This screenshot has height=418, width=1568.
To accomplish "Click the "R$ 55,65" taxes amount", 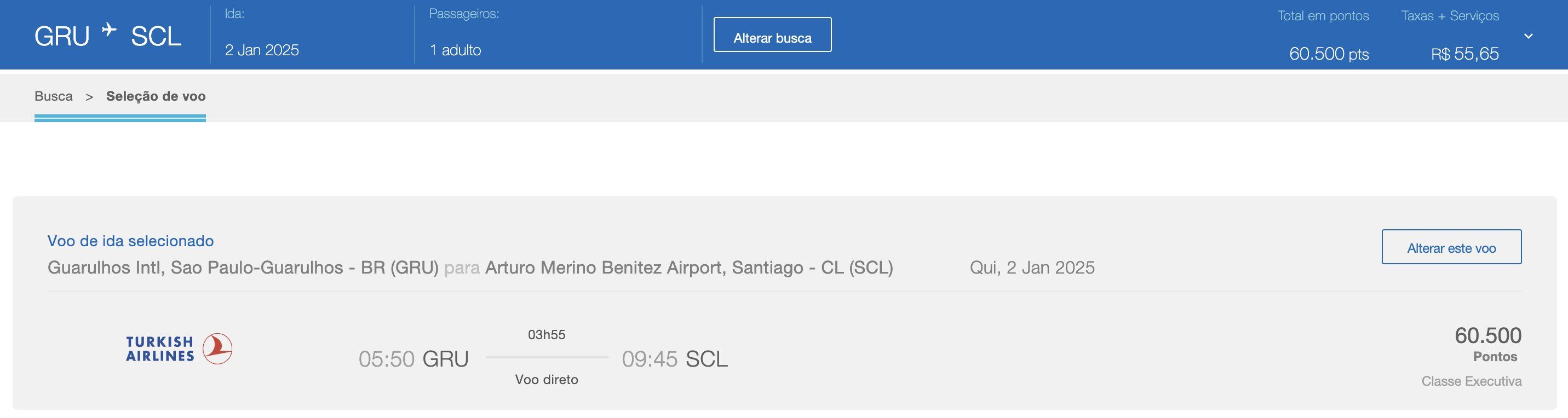I will click(x=1464, y=54).
